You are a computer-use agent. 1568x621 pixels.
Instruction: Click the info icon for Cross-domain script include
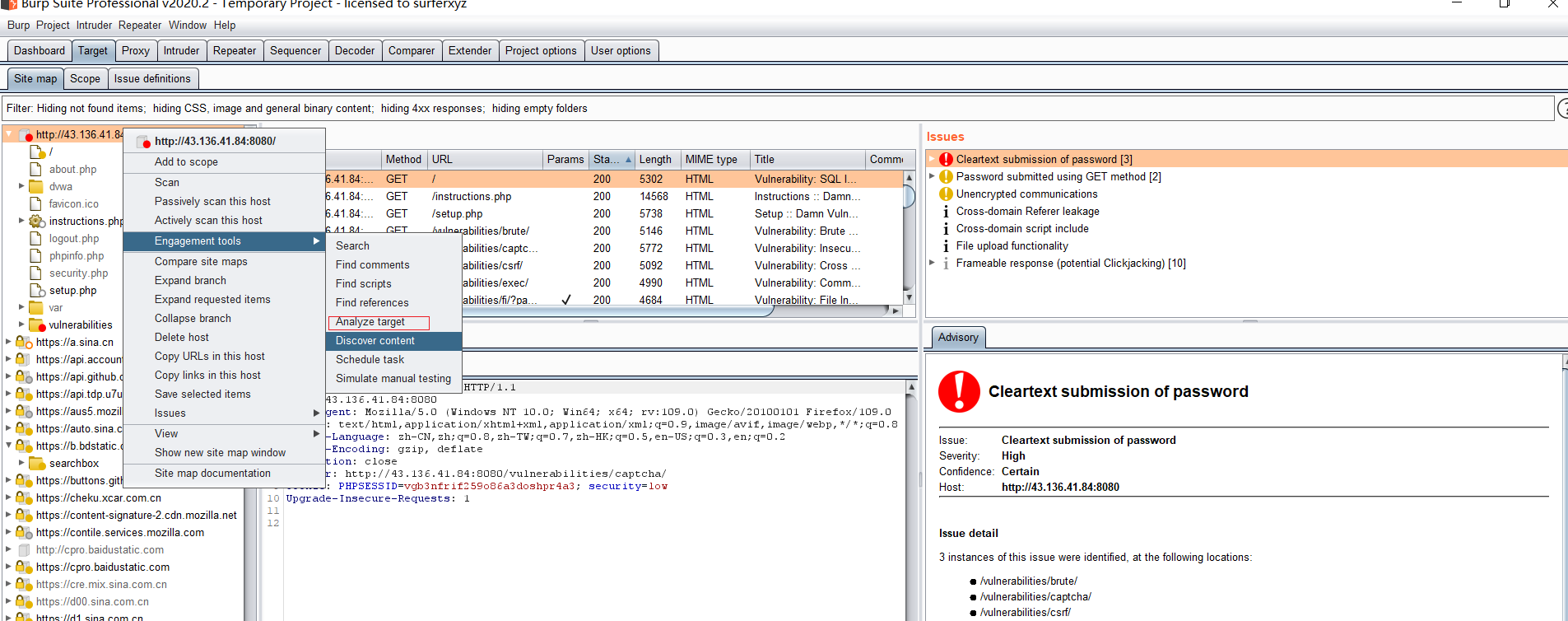(946, 228)
